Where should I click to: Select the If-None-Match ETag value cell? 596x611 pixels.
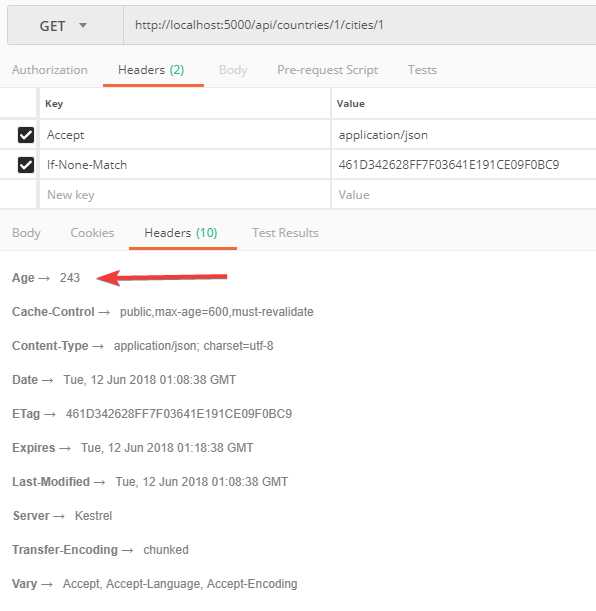click(x=464, y=165)
